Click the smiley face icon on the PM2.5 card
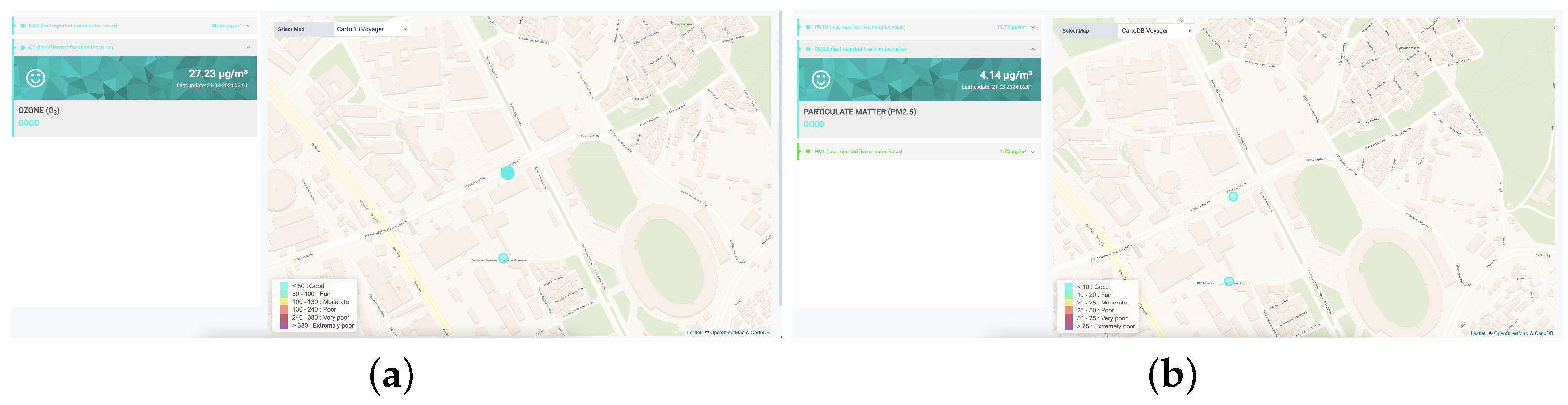 point(821,79)
